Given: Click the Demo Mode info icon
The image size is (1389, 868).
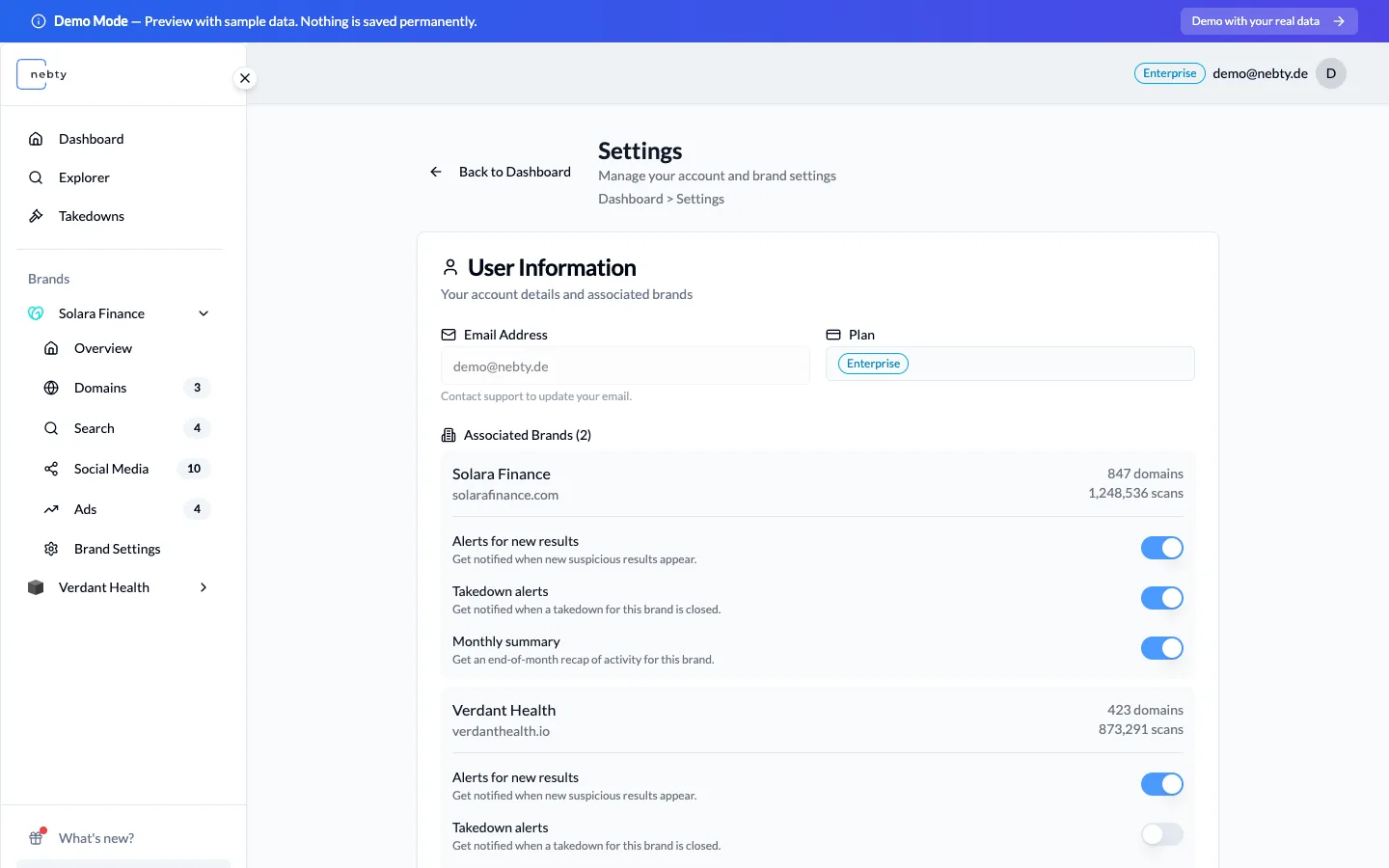Looking at the screenshot, I should coord(39,21).
